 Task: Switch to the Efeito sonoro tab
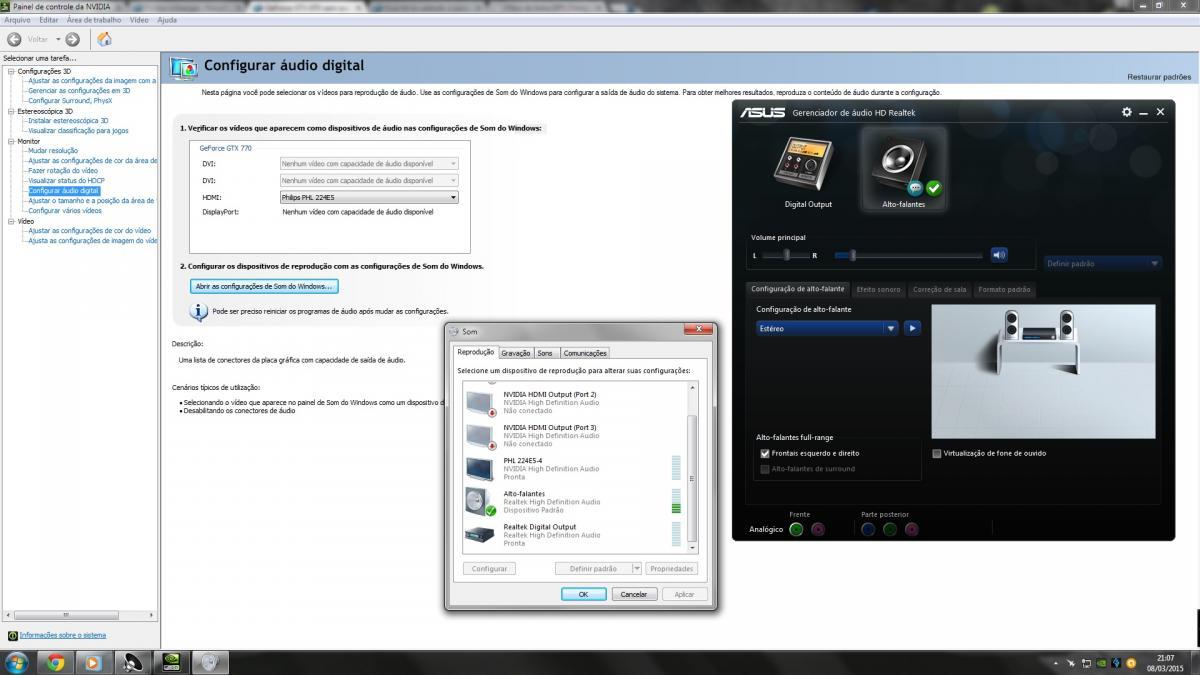click(x=879, y=289)
